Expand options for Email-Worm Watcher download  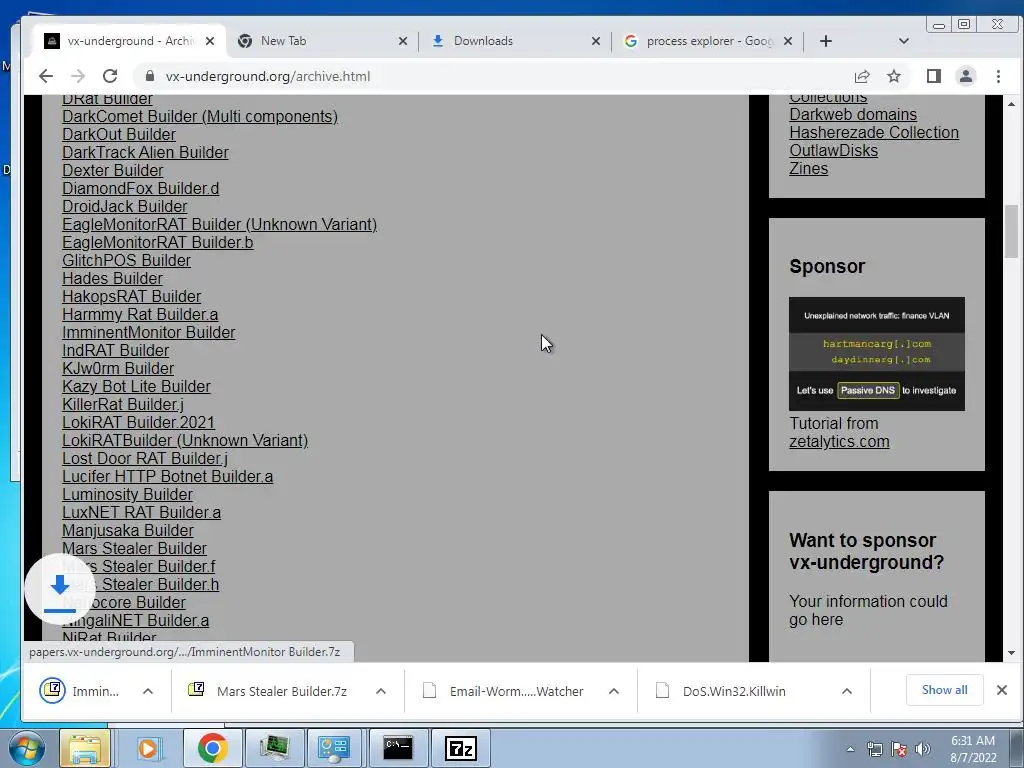[613, 691]
